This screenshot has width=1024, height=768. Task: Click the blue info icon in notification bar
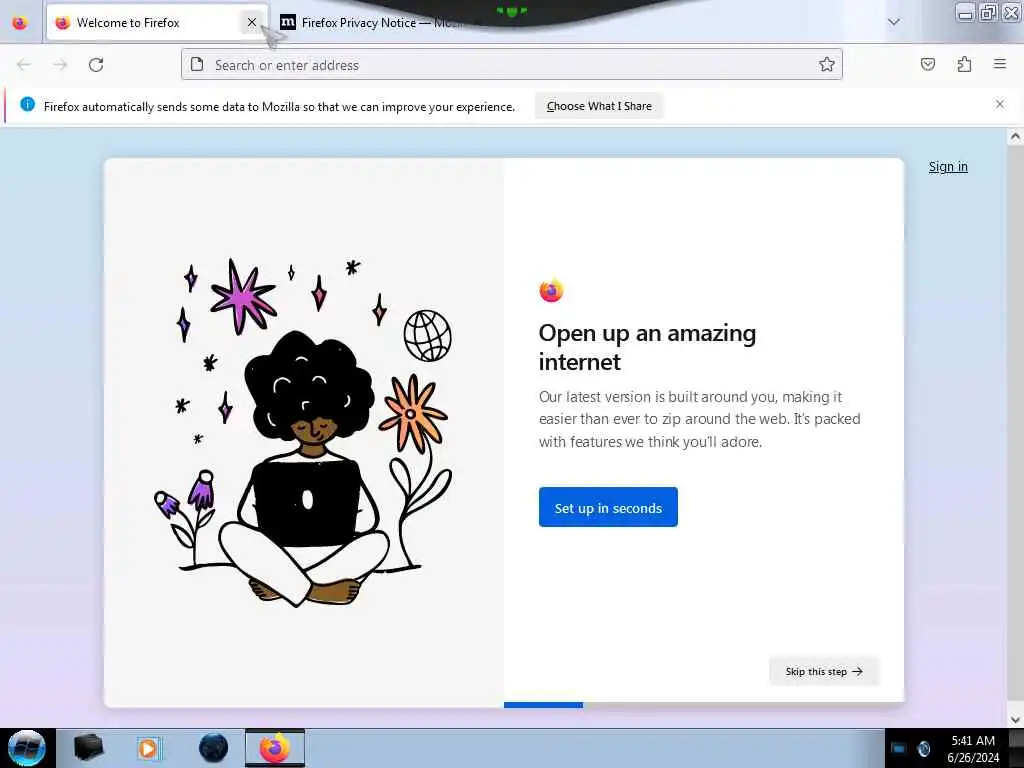[27, 104]
